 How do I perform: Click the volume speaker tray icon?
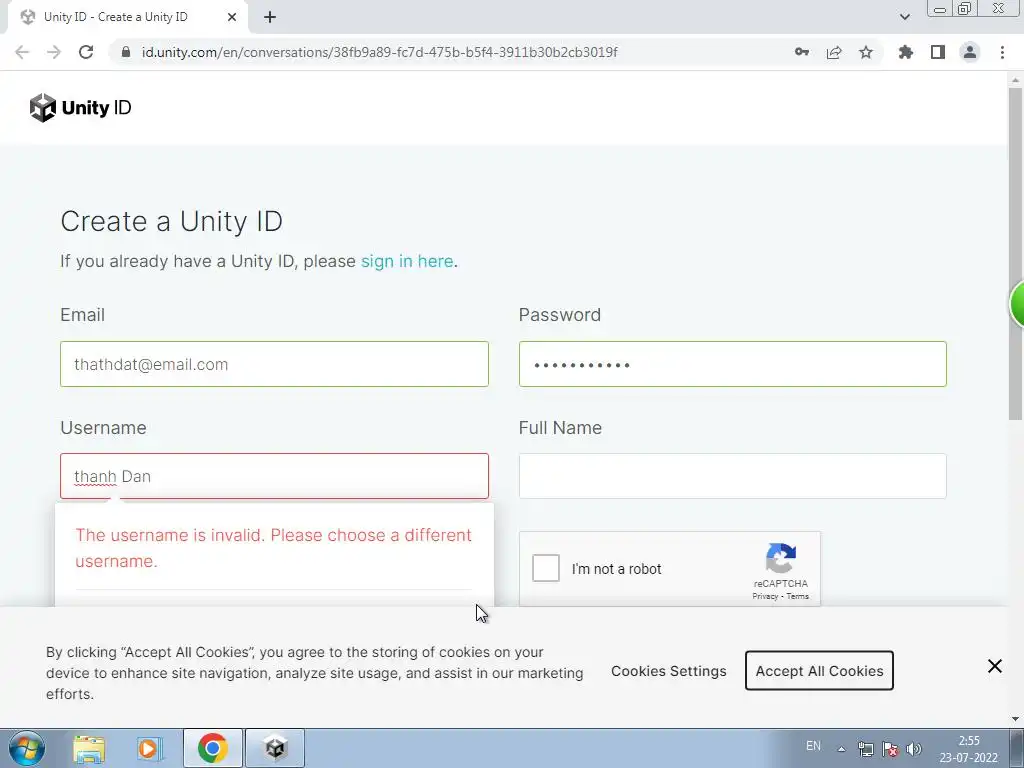point(914,749)
